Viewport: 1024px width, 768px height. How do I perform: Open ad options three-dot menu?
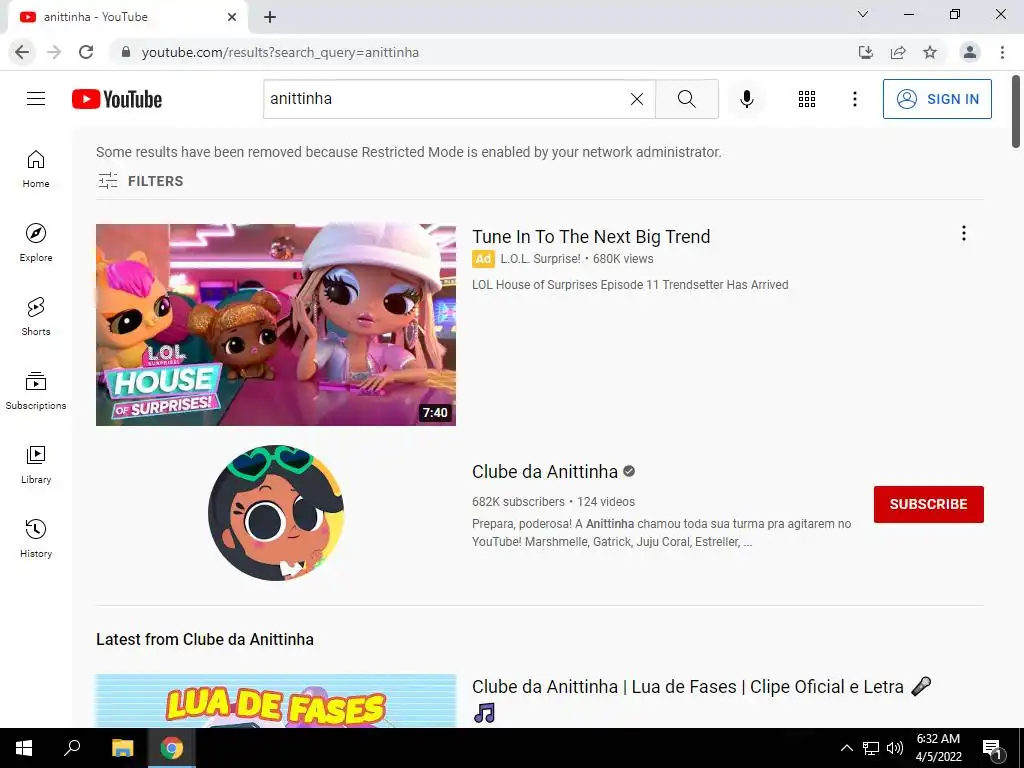963,233
